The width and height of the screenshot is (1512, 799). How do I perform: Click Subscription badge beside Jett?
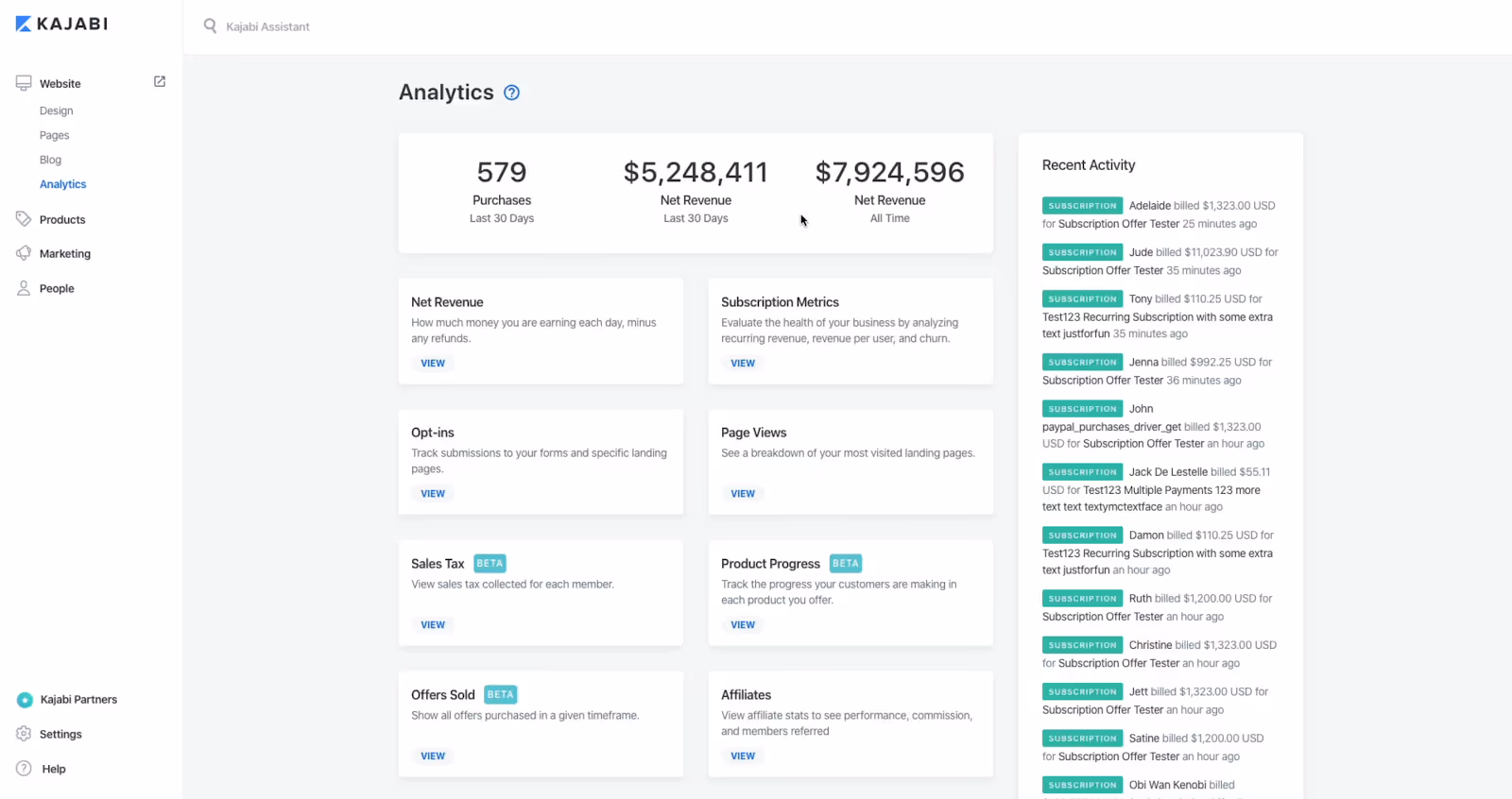(1082, 691)
